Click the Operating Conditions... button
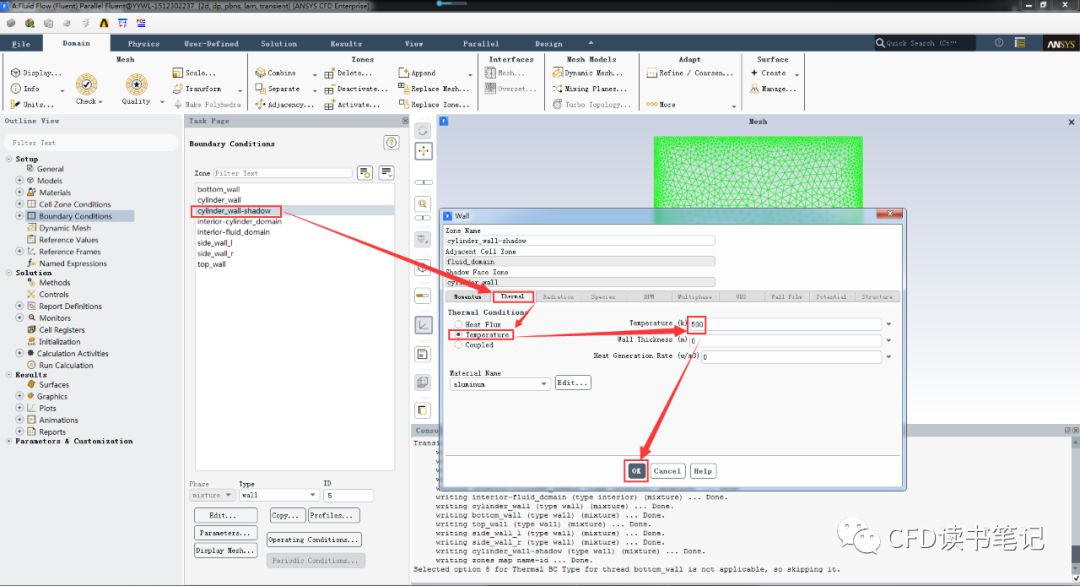 313,540
